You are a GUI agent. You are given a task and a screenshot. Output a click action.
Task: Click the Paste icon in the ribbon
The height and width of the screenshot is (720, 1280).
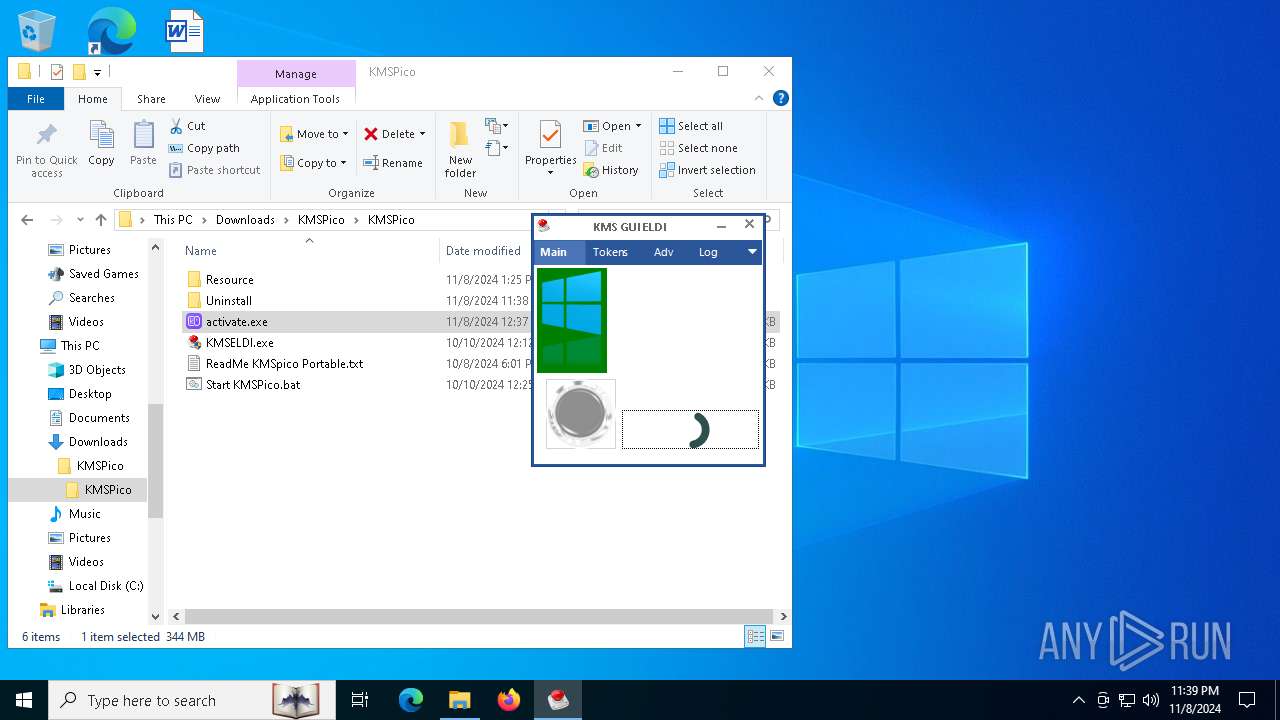143,135
